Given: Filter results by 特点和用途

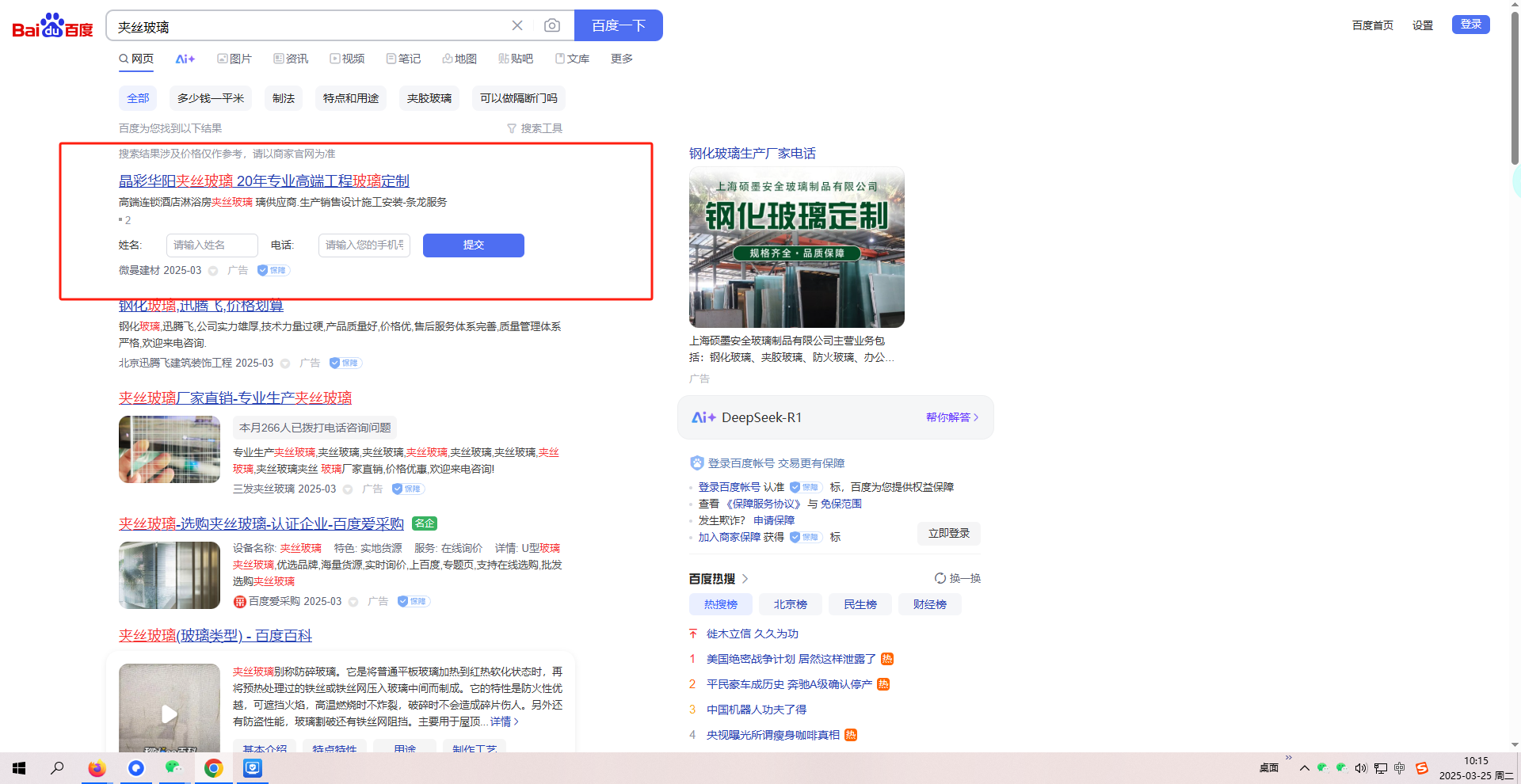Looking at the screenshot, I should tap(351, 98).
